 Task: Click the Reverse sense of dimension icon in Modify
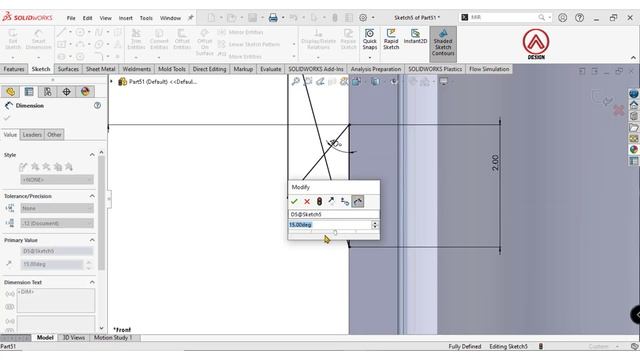[x=331, y=201]
